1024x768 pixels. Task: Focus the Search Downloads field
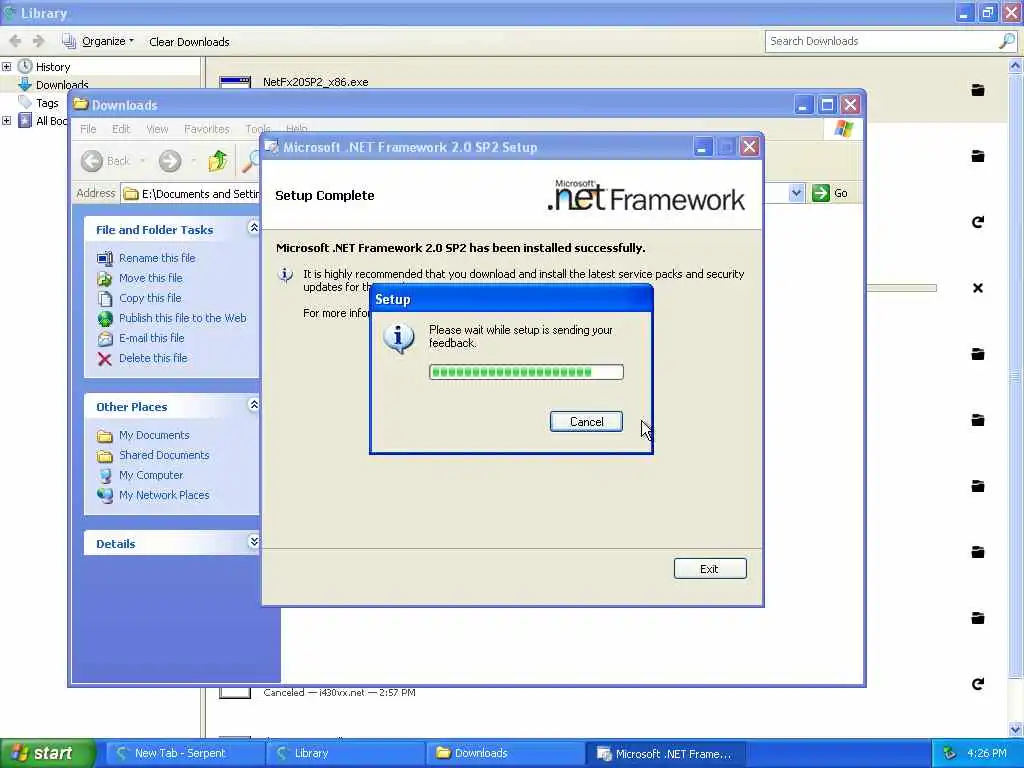click(x=882, y=41)
